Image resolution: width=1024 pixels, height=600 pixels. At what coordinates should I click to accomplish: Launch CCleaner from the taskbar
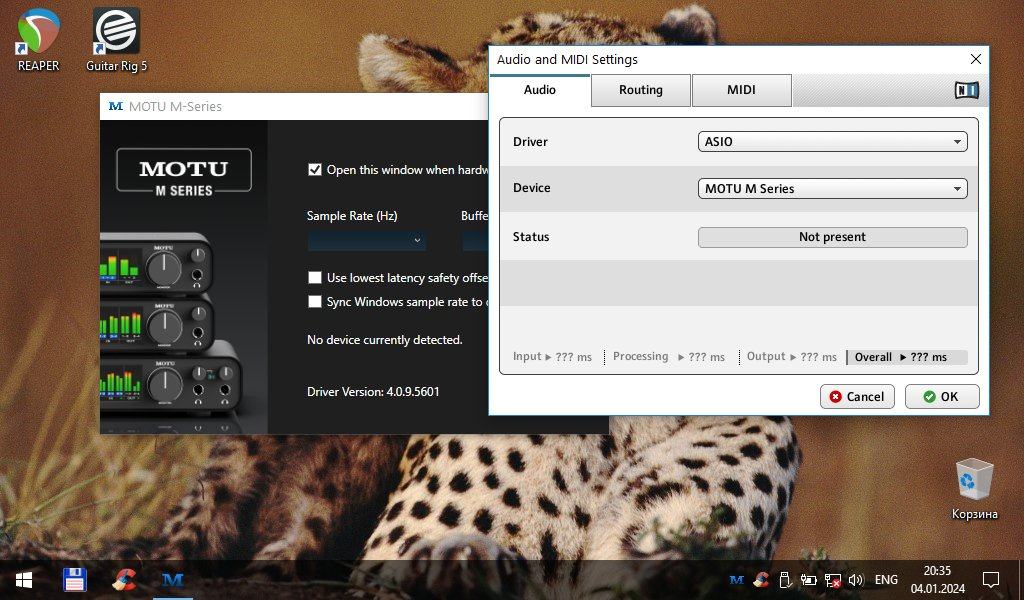click(124, 580)
